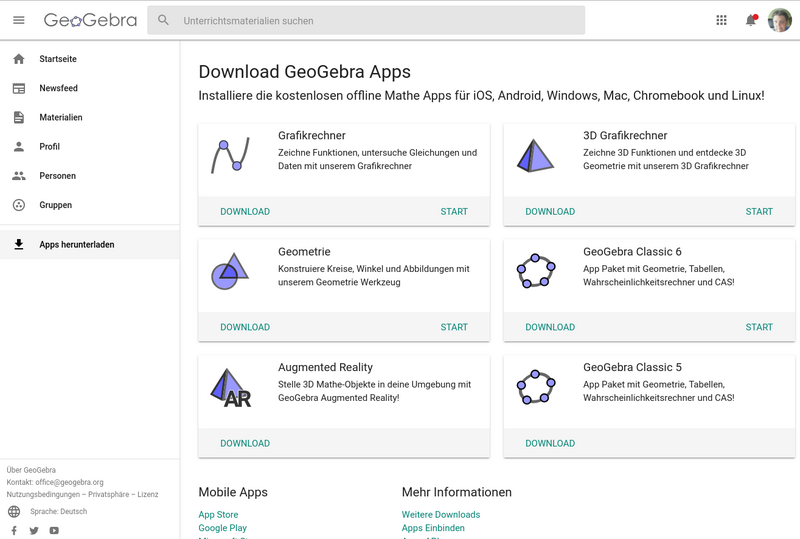Viewport: 800px width, 539px height.
Task: Start the Geometrie app
Action: point(454,327)
